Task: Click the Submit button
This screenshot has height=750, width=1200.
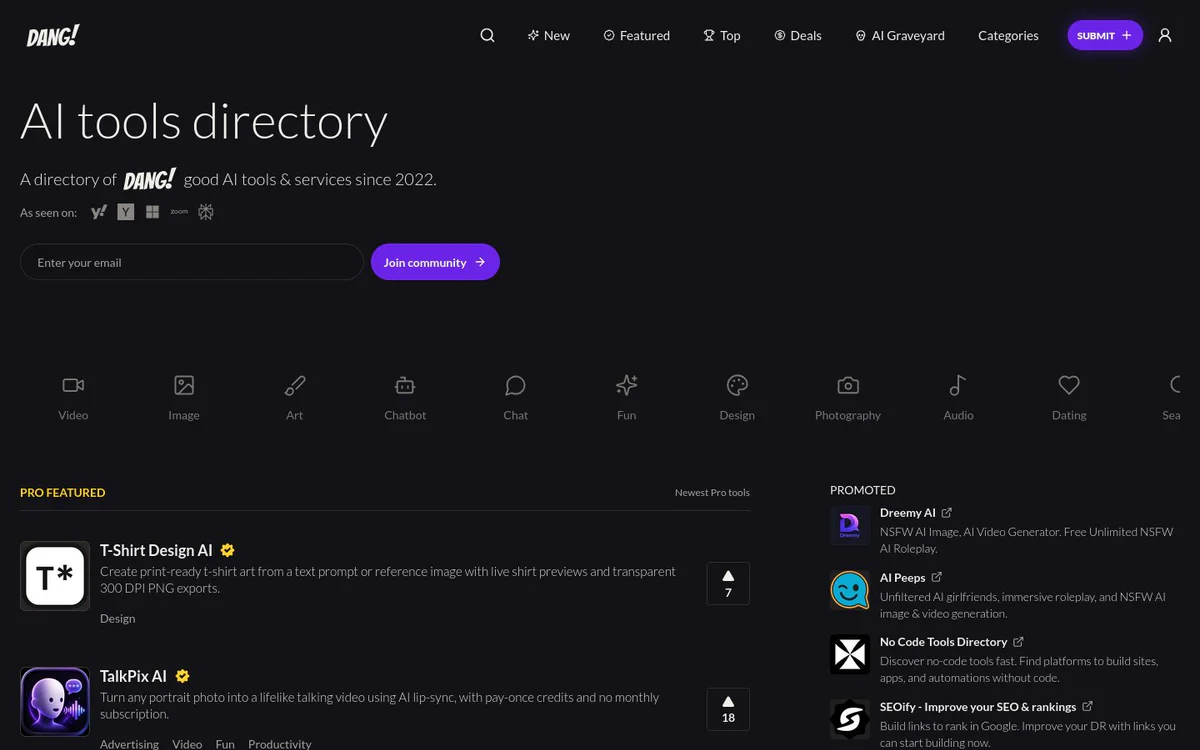Action: (1105, 35)
